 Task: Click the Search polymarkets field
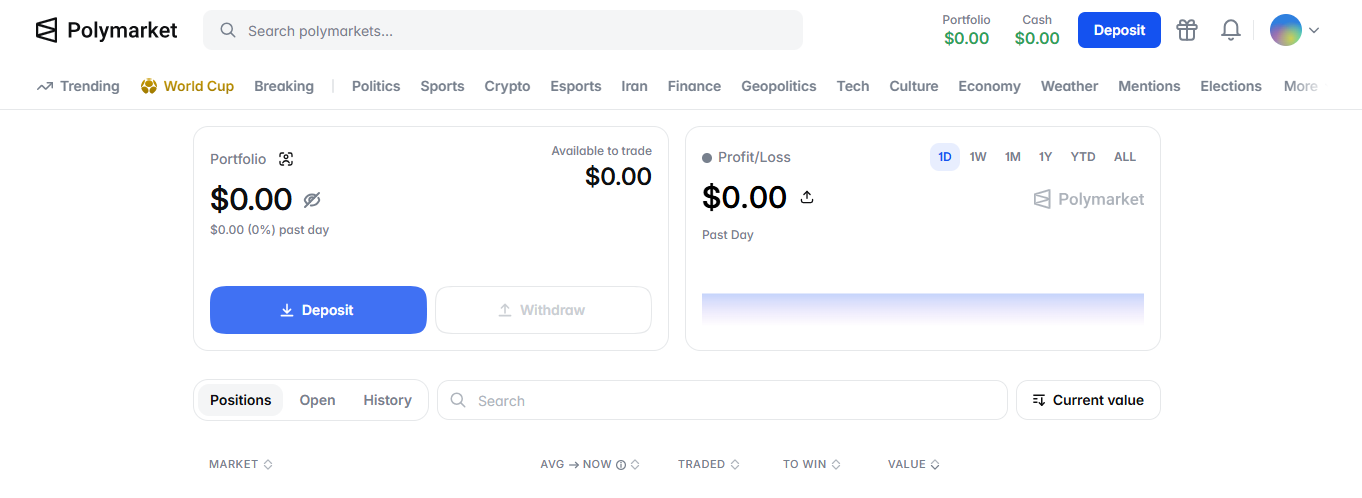tap(503, 30)
